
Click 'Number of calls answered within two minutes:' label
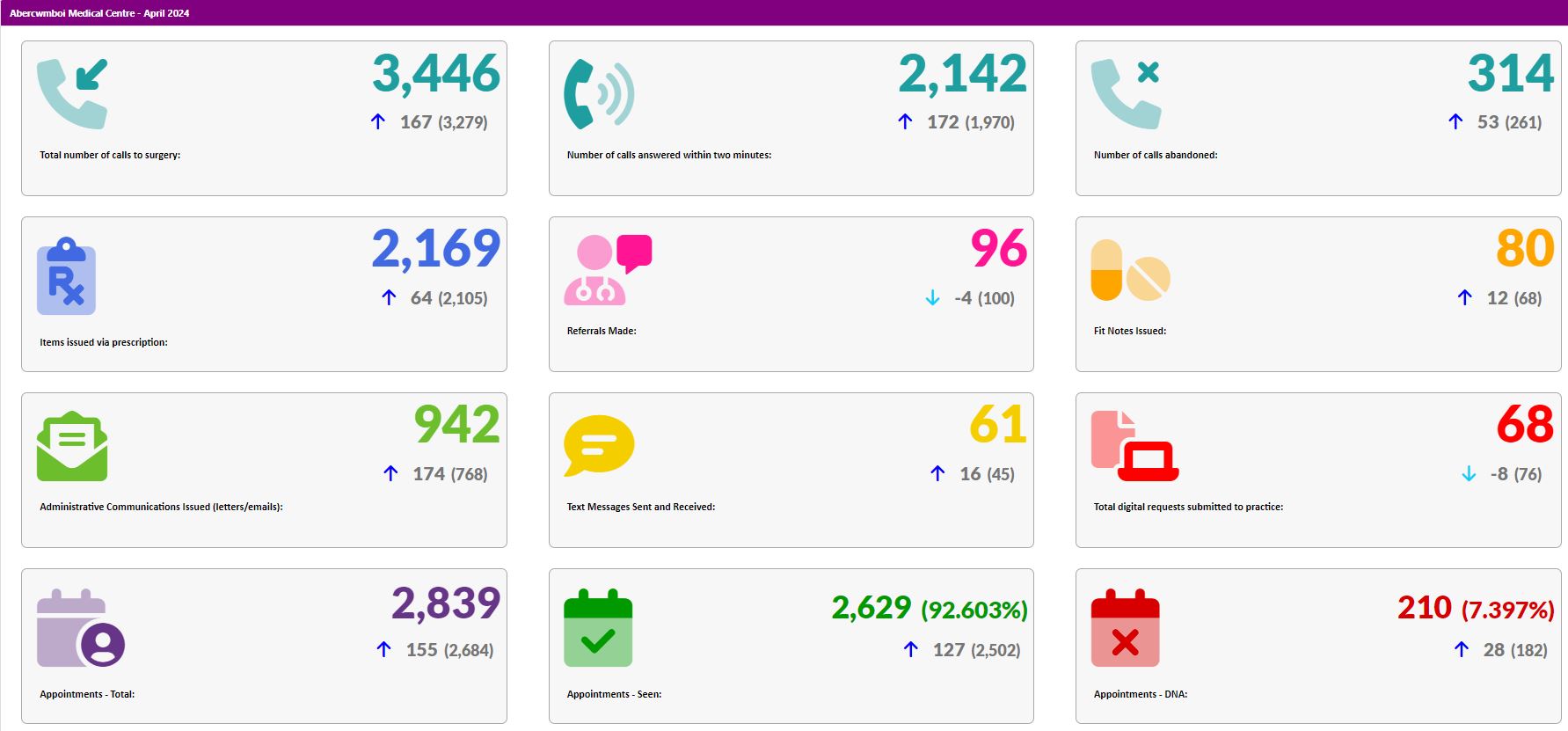point(669,155)
